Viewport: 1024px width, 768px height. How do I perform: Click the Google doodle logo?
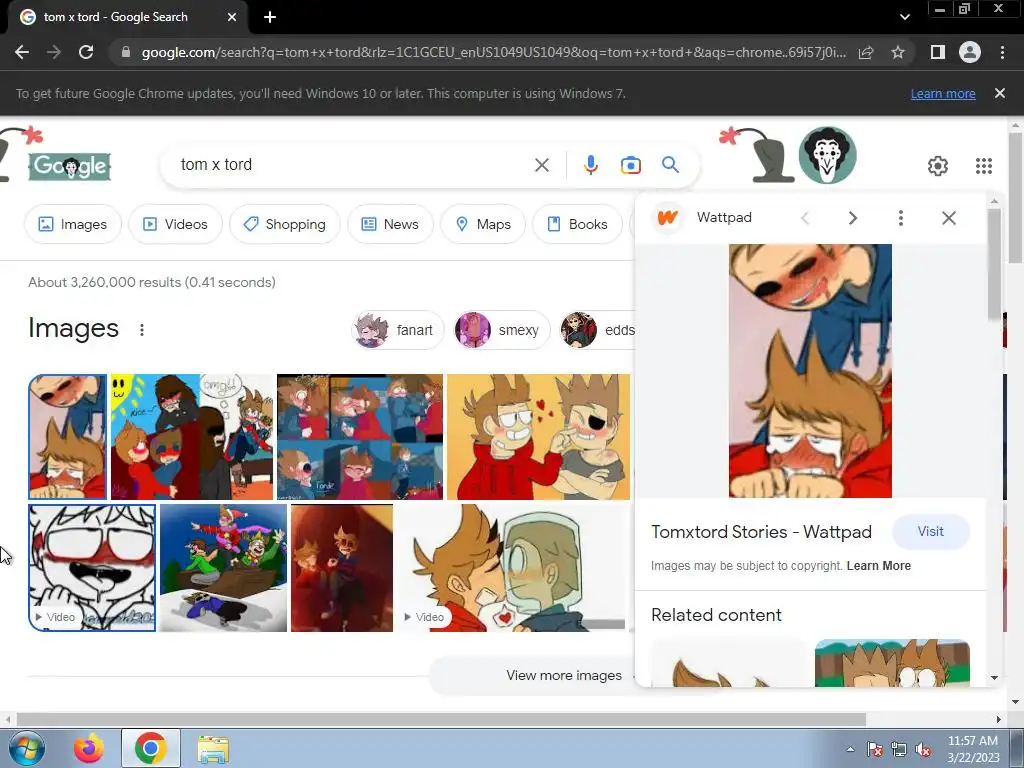point(69,166)
